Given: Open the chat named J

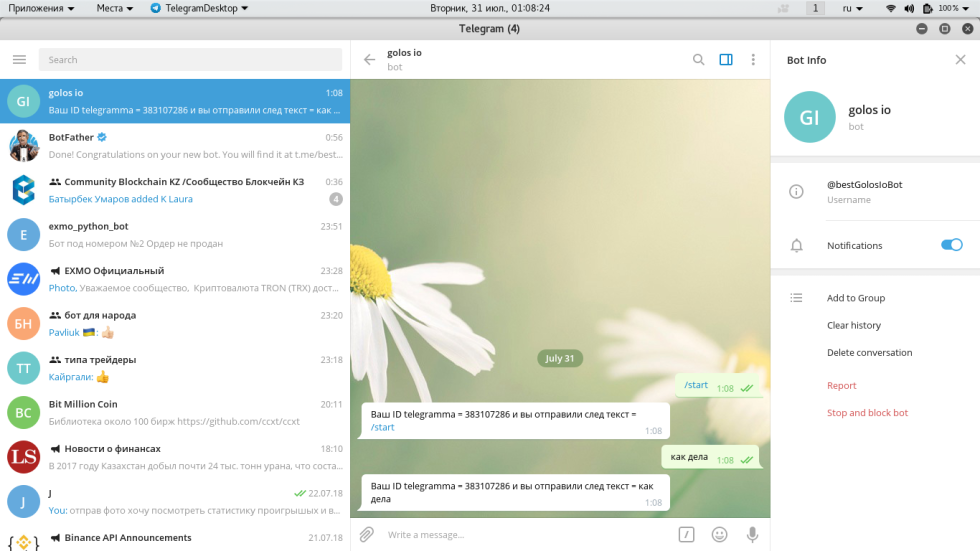Looking at the screenshot, I should [x=175, y=502].
